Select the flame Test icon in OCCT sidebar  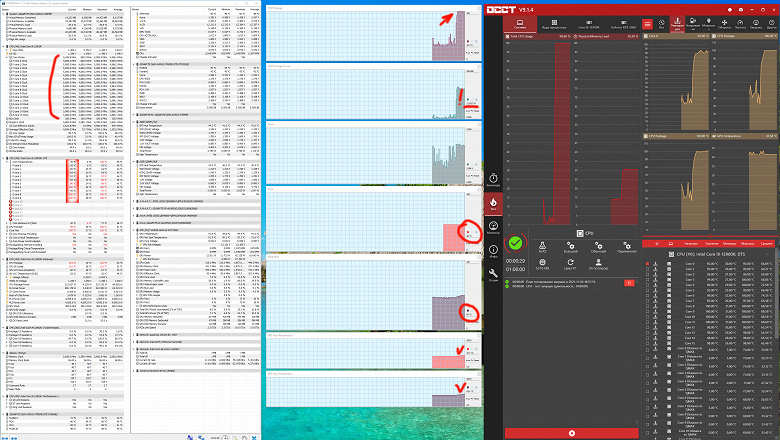pos(493,203)
